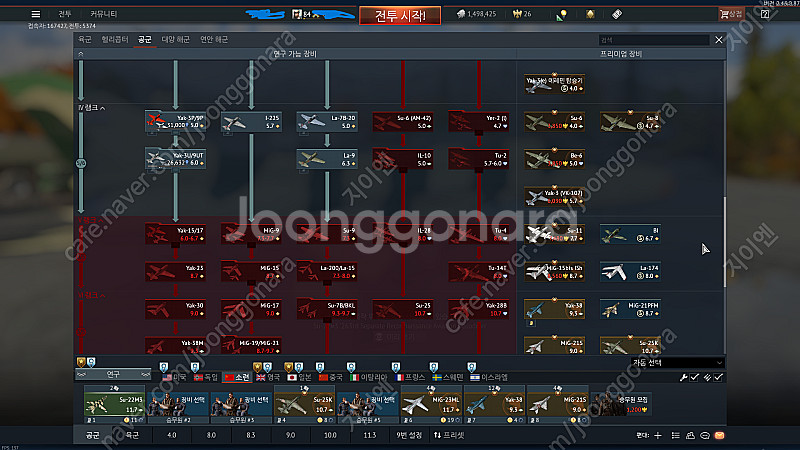The height and width of the screenshot is (450, 800).
Task: Toggle the checkbox beside the wrench icon
Action: click(694, 378)
